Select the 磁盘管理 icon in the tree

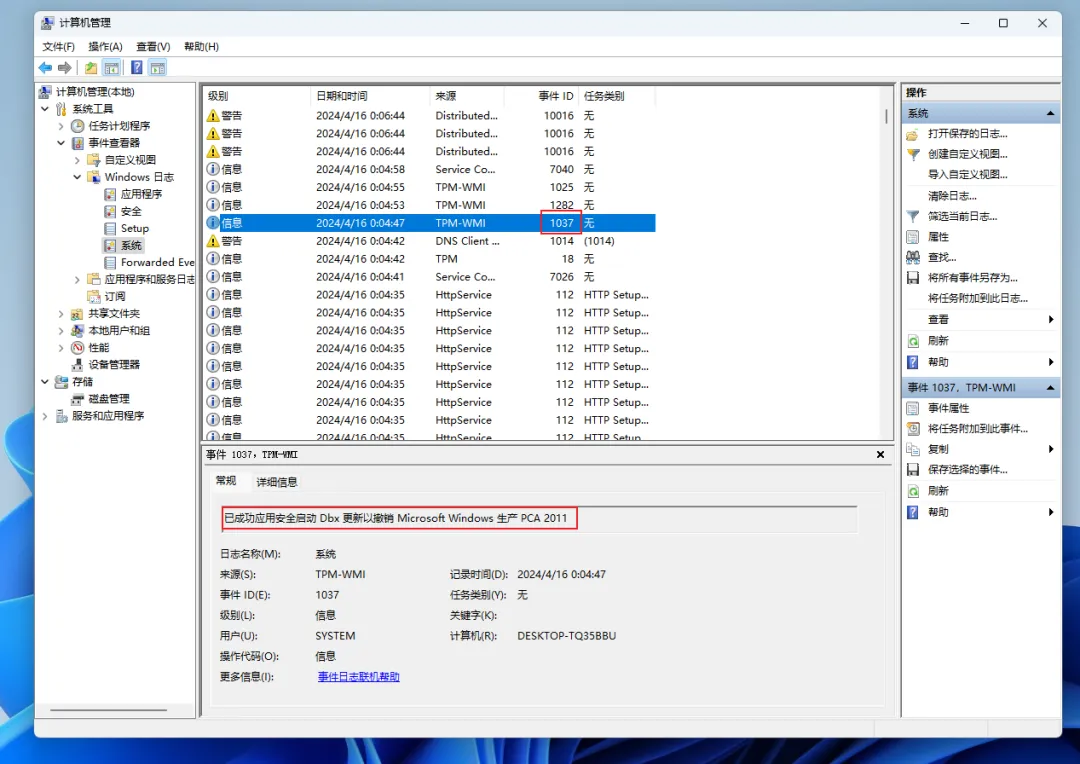pos(77,399)
